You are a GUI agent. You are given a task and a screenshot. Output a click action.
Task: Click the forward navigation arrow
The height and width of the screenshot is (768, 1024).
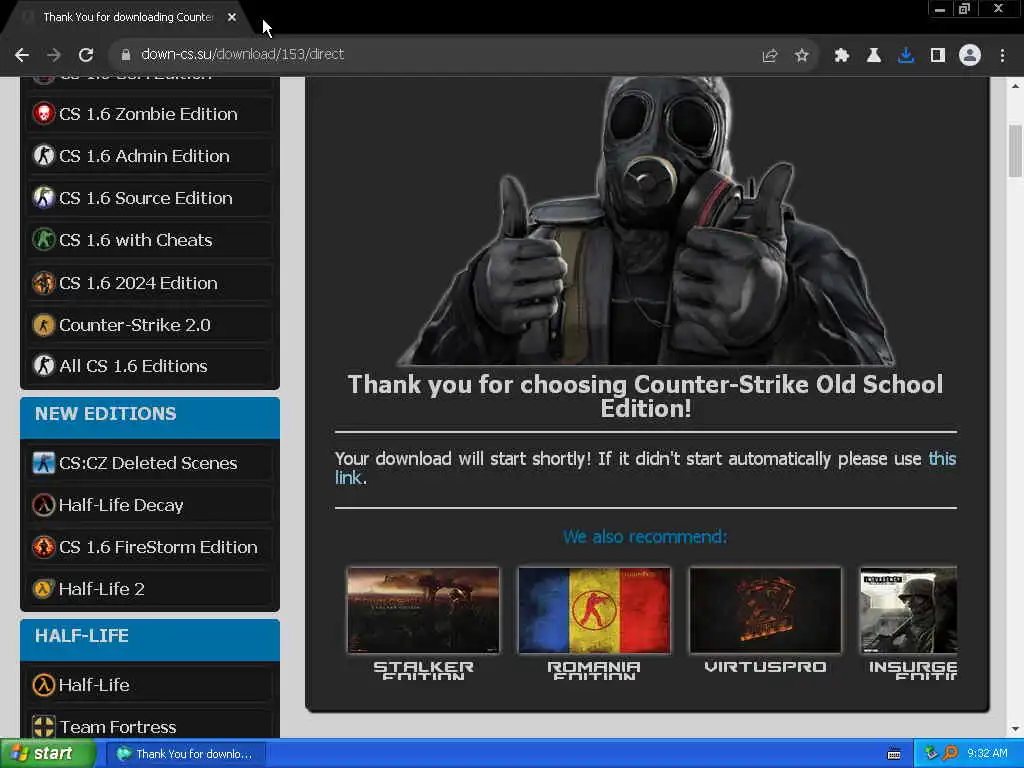tap(54, 55)
